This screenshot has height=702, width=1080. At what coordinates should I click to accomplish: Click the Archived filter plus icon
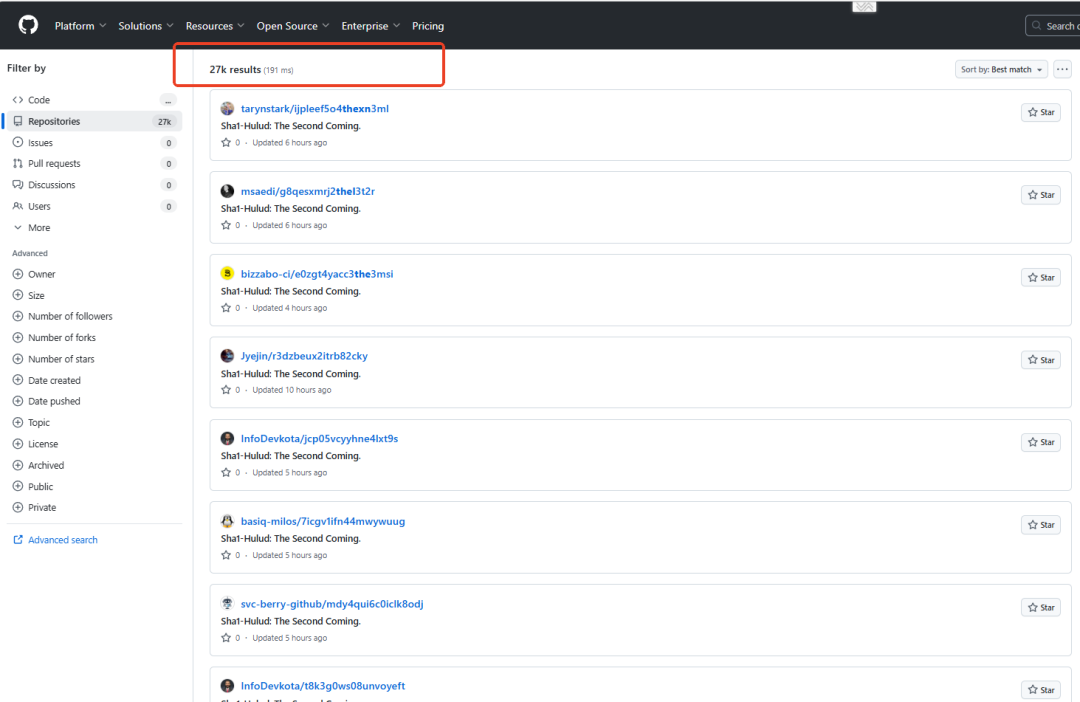[x=18, y=465]
